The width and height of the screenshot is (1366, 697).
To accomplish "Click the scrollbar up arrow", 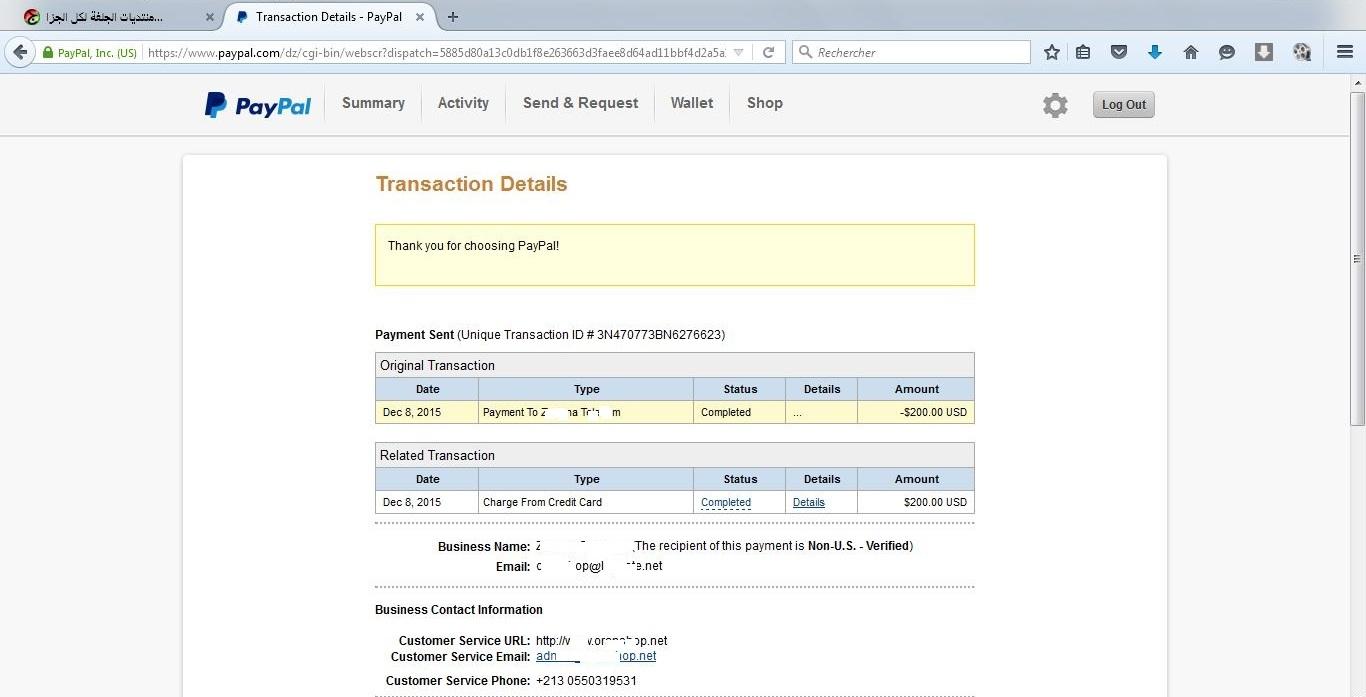I will tap(1357, 83).
